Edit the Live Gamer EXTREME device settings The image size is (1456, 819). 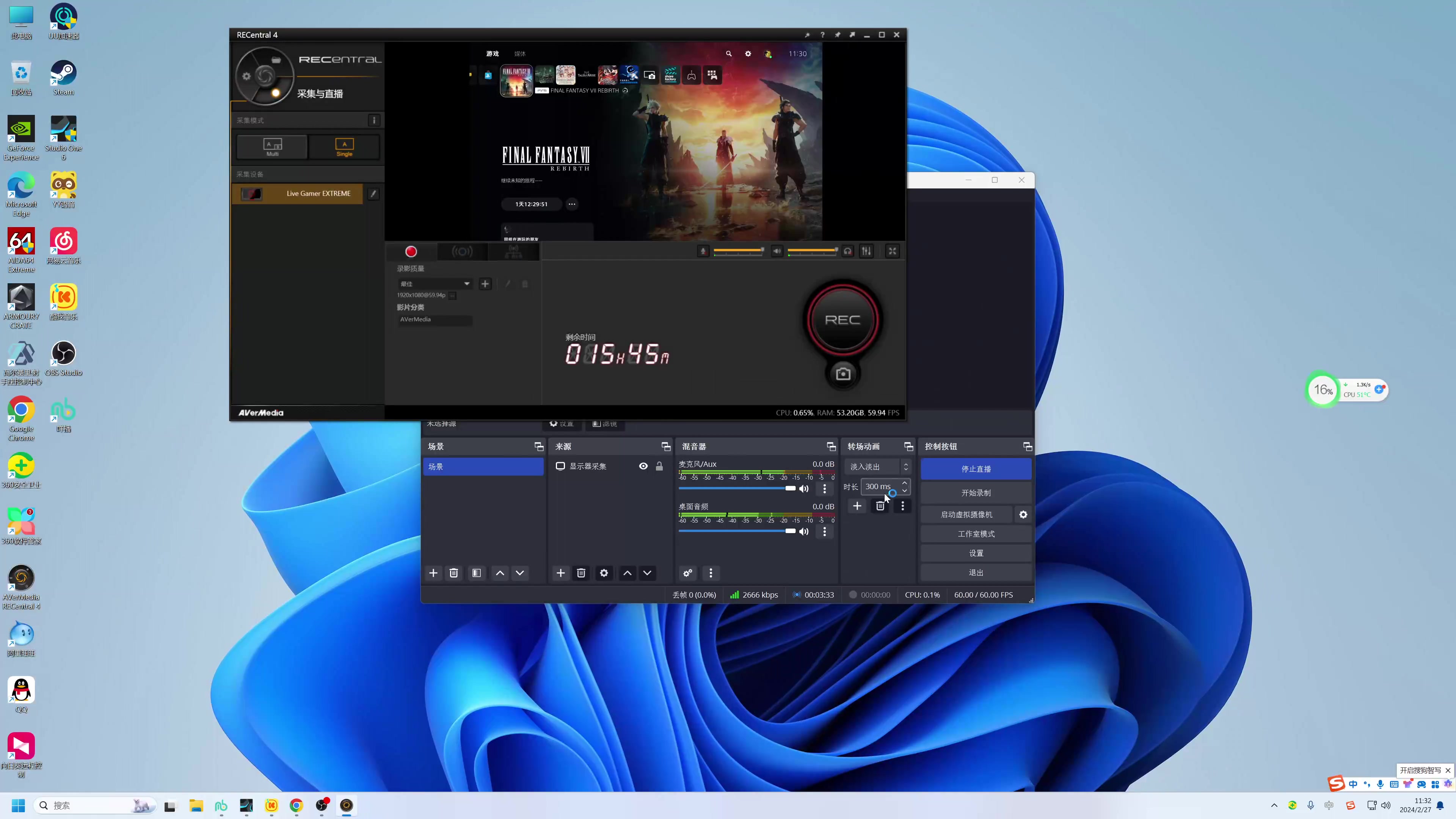[373, 193]
